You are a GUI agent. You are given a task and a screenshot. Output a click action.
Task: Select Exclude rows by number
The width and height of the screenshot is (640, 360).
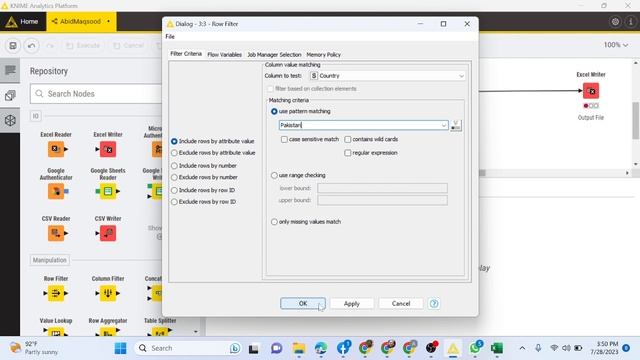tap(204, 177)
